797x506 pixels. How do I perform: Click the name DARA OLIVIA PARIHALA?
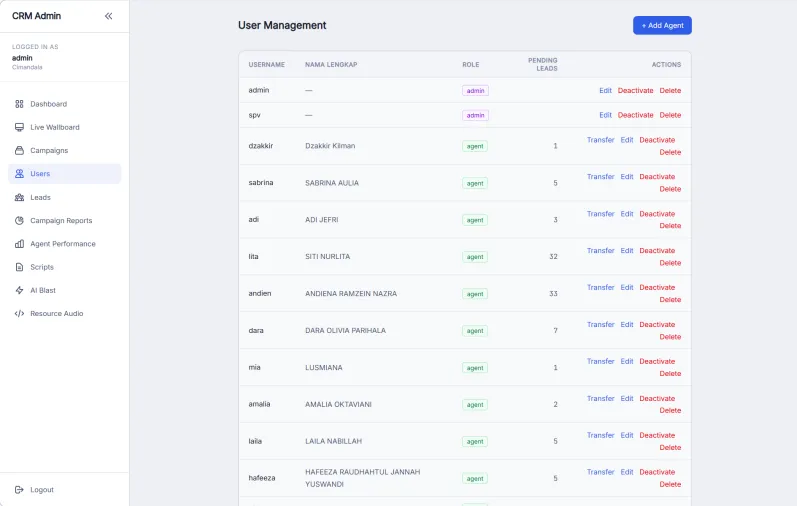coord(345,331)
